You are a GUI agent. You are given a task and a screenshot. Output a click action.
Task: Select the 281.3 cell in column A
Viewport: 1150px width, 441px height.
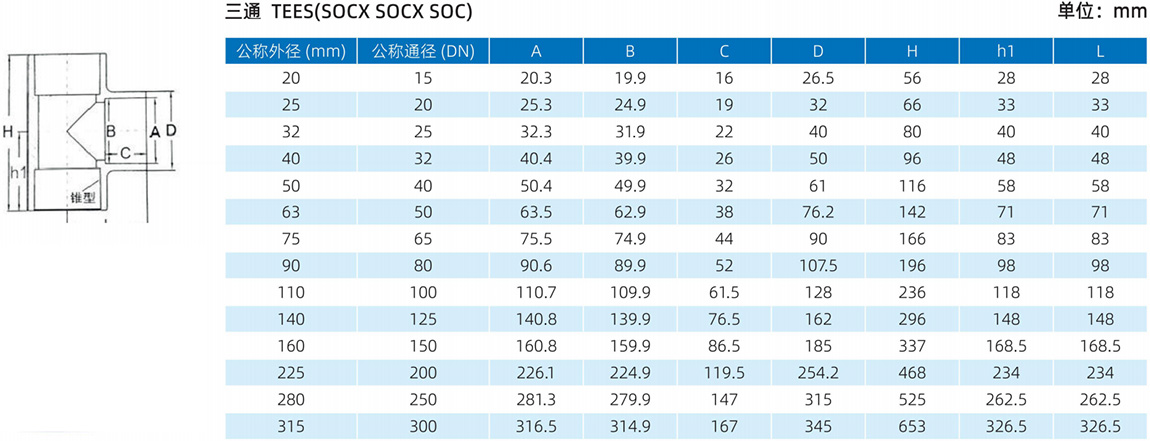[536, 400]
